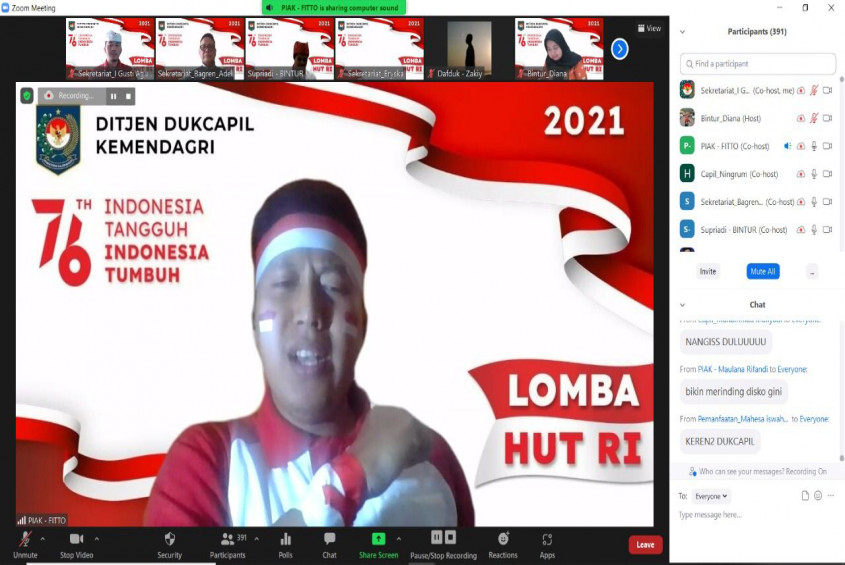Screen dimensions: 845x565
Task: Open the To: Everyone recipient dropdown
Action: tap(711, 496)
